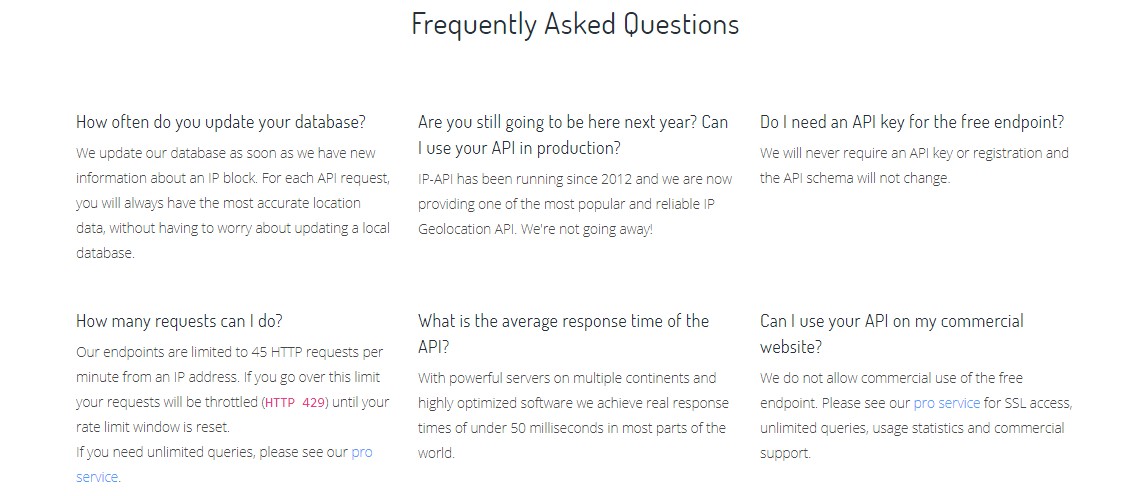Click the paragraph about updating the database
This screenshot has width=1134, height=496.
tap(233, 203)
